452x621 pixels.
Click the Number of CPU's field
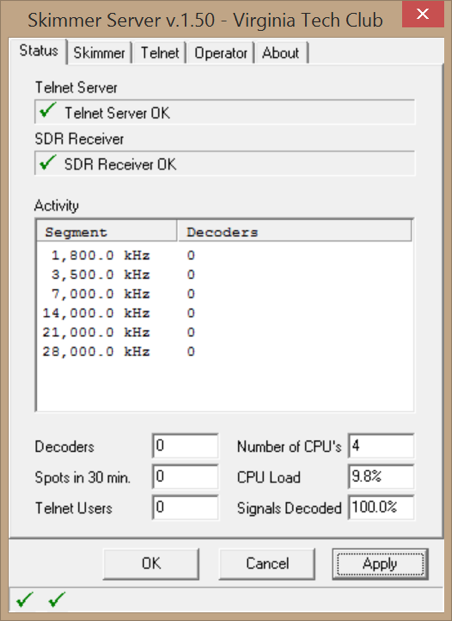pos(381,446)
